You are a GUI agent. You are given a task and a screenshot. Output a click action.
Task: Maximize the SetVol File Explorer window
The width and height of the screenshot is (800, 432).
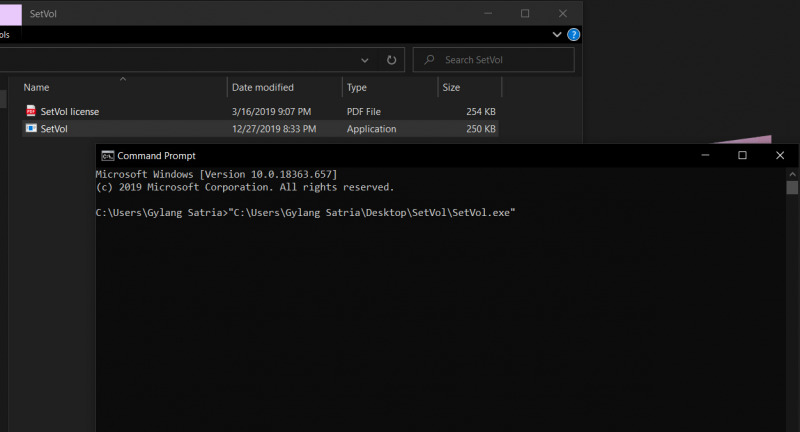coord(525,13)
